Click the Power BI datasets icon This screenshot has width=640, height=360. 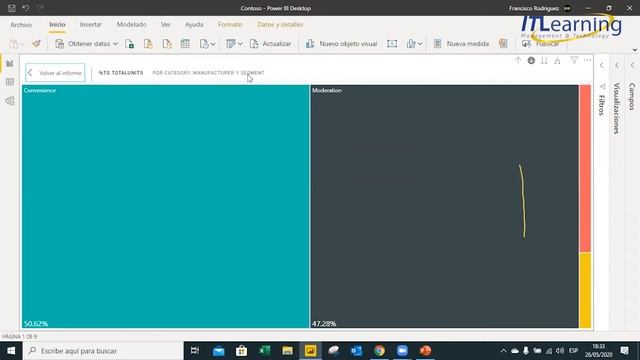(x=148, y=44)
